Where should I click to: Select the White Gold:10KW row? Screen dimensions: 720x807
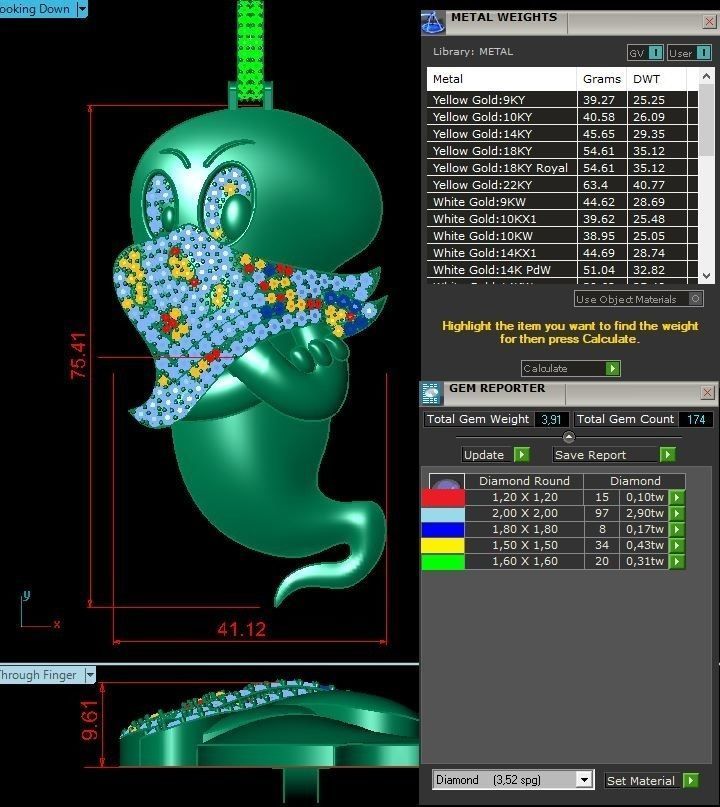pyautogui.click(x=562, y=236)
